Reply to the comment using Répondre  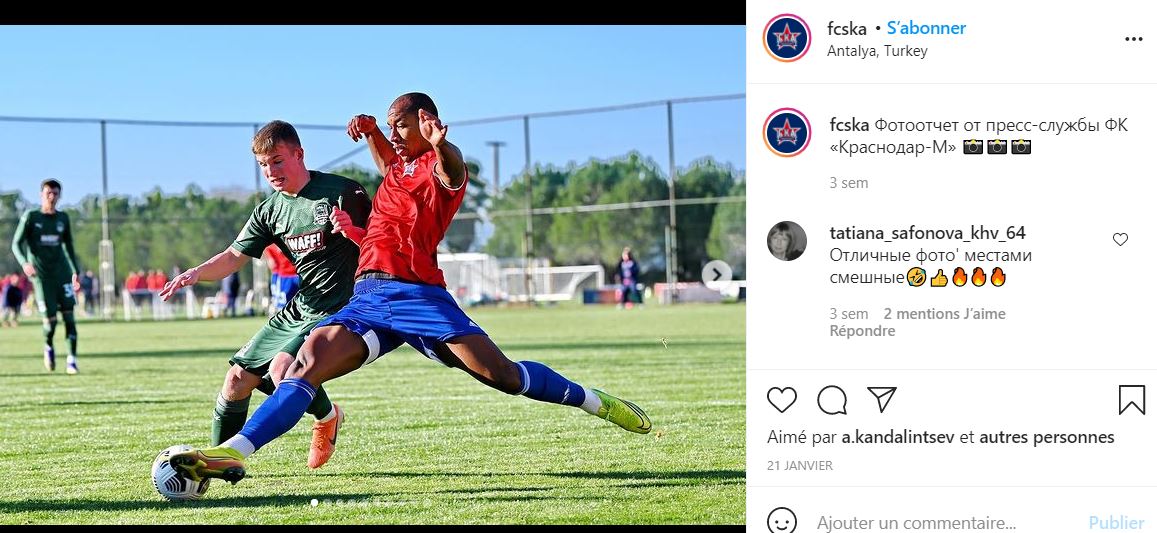point(862,331)
